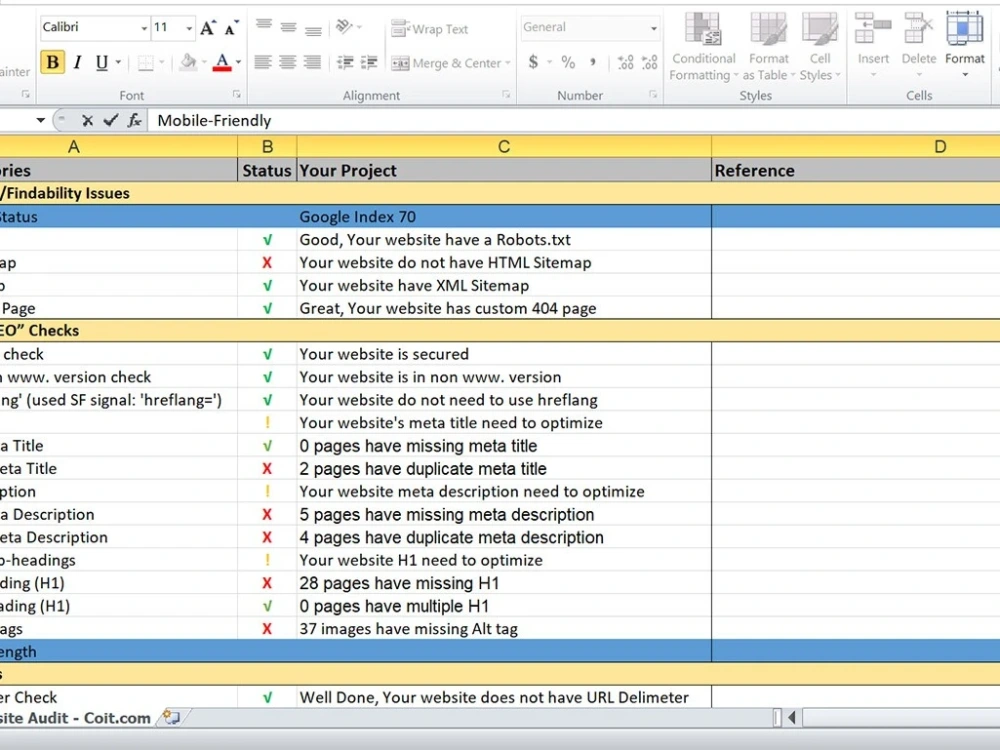Apply Accounting dollar format

click(533, 62)
